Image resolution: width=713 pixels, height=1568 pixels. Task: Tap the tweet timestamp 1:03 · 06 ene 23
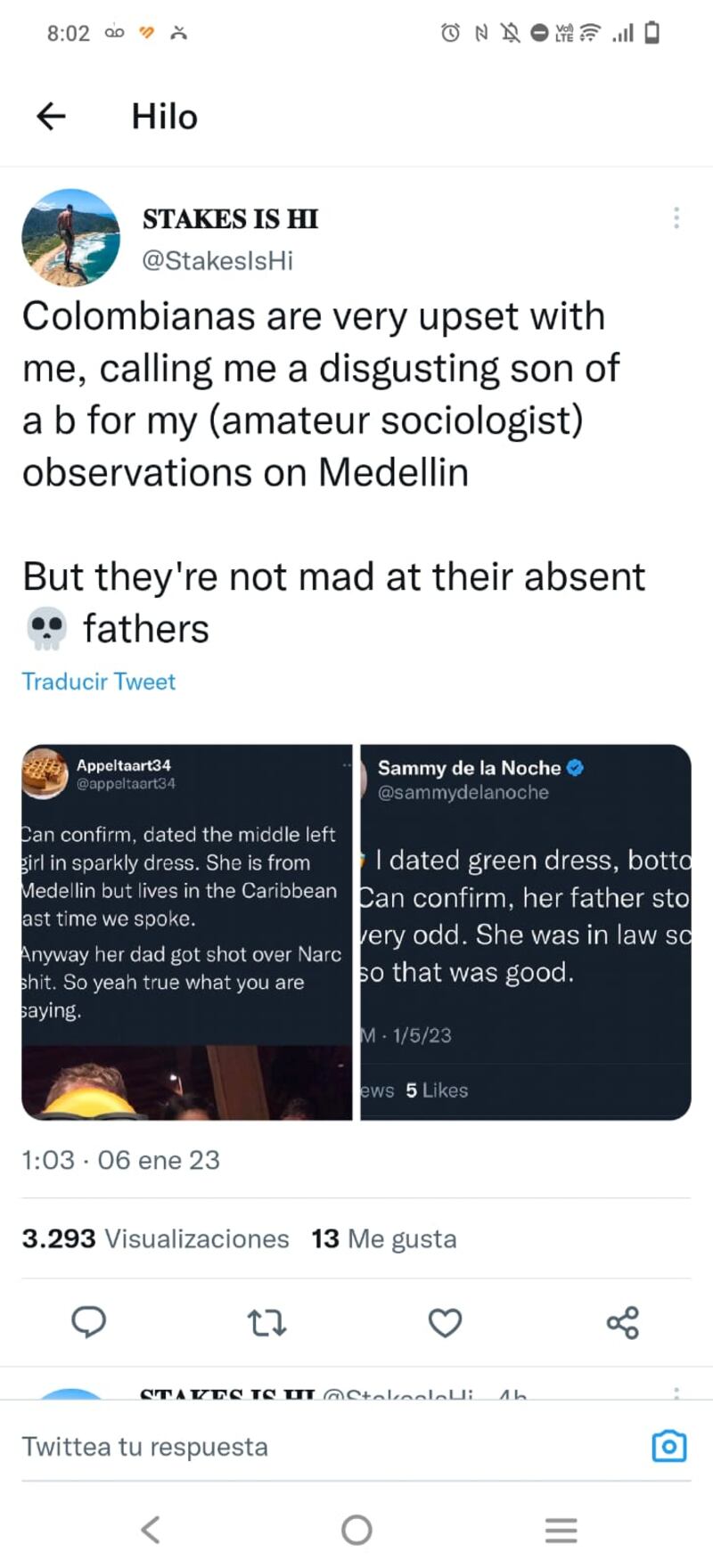pyautogui.click(x=120, y=1160)
